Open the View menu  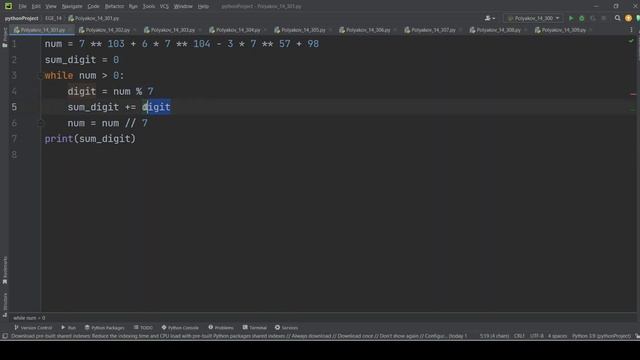coord(51,6)
